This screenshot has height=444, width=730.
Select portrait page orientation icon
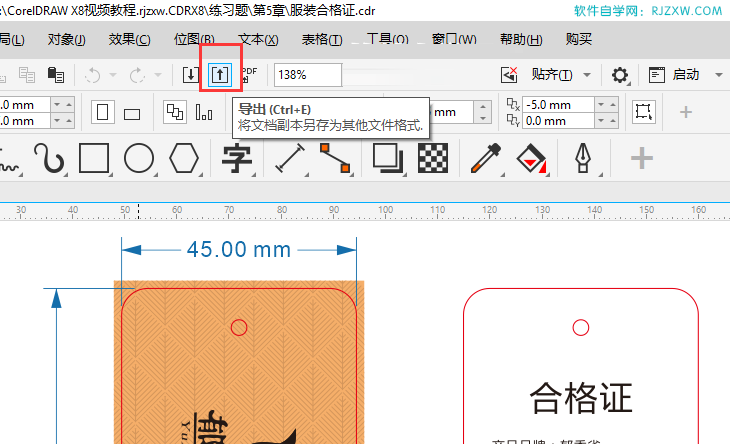103,113
